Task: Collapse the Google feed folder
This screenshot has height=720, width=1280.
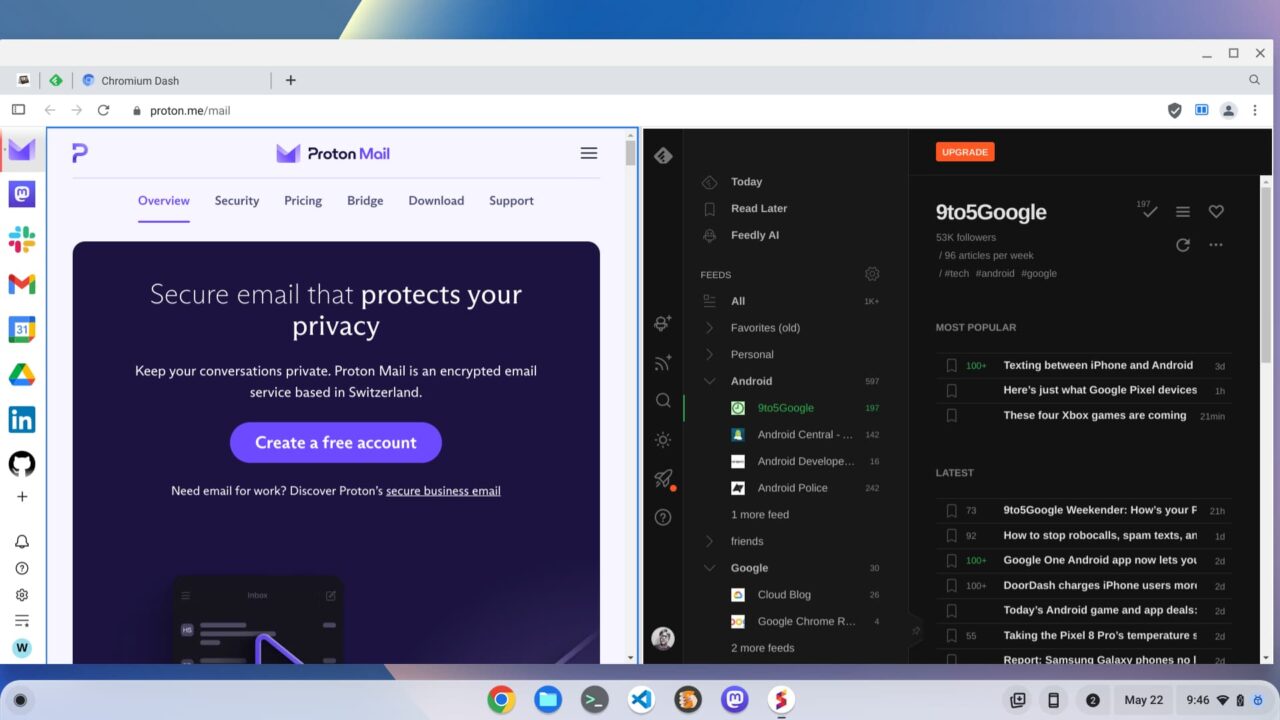Action: coord(709,568)
